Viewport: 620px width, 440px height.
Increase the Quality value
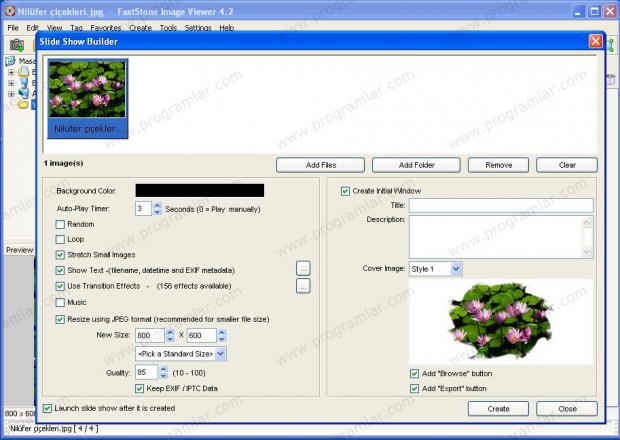point(164,369)
